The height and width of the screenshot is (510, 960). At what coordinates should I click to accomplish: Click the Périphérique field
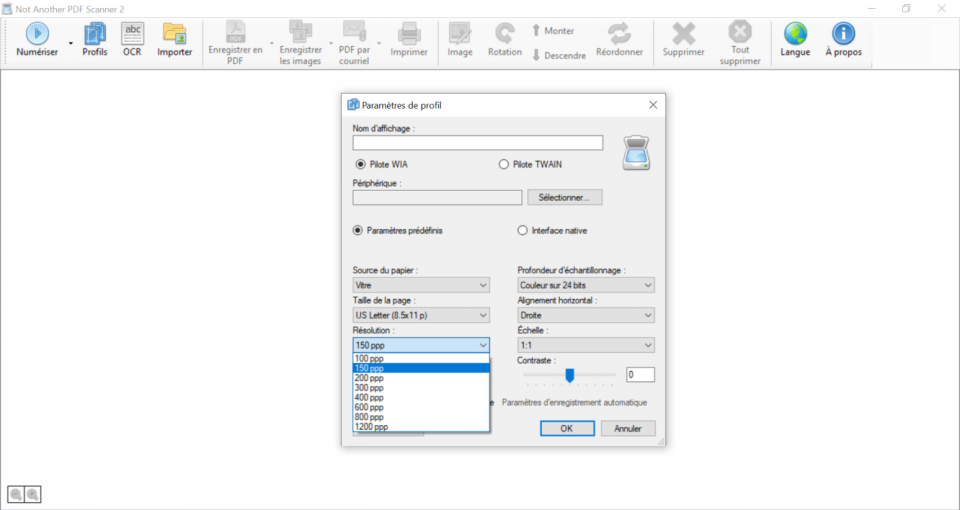click(x=437, y=197)
